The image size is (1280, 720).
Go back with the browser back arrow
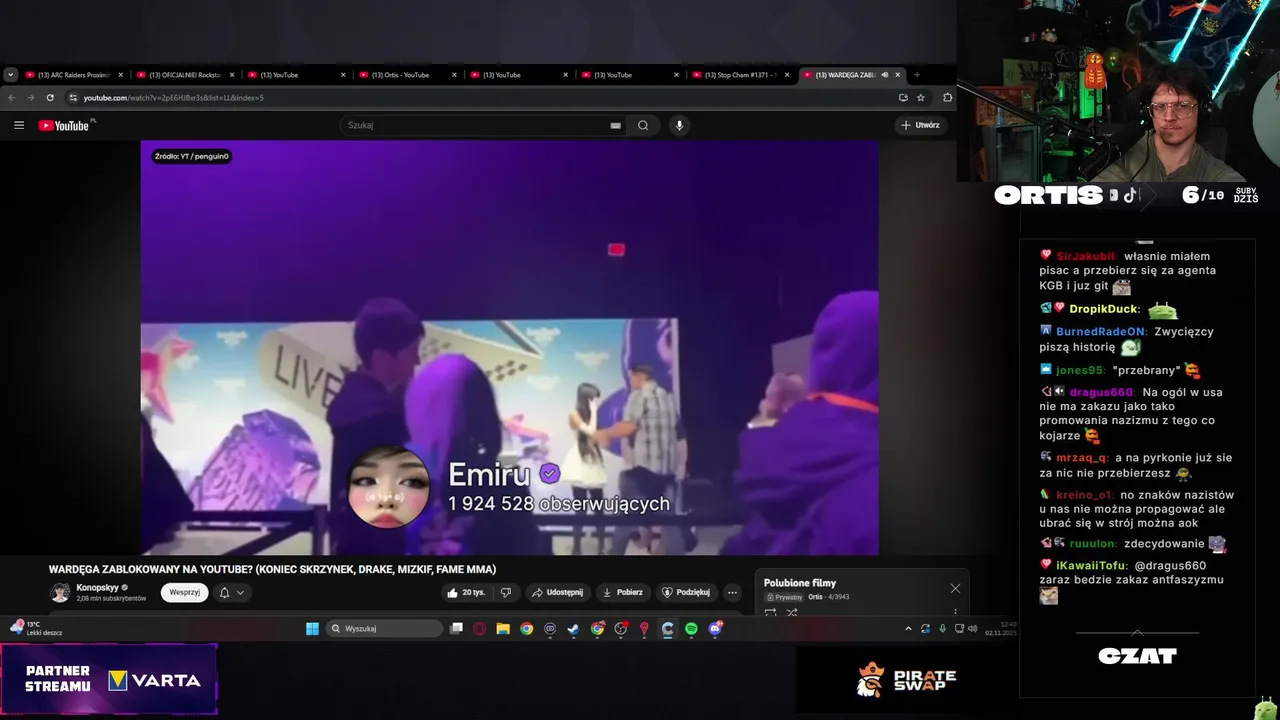(x=11, y=97)
